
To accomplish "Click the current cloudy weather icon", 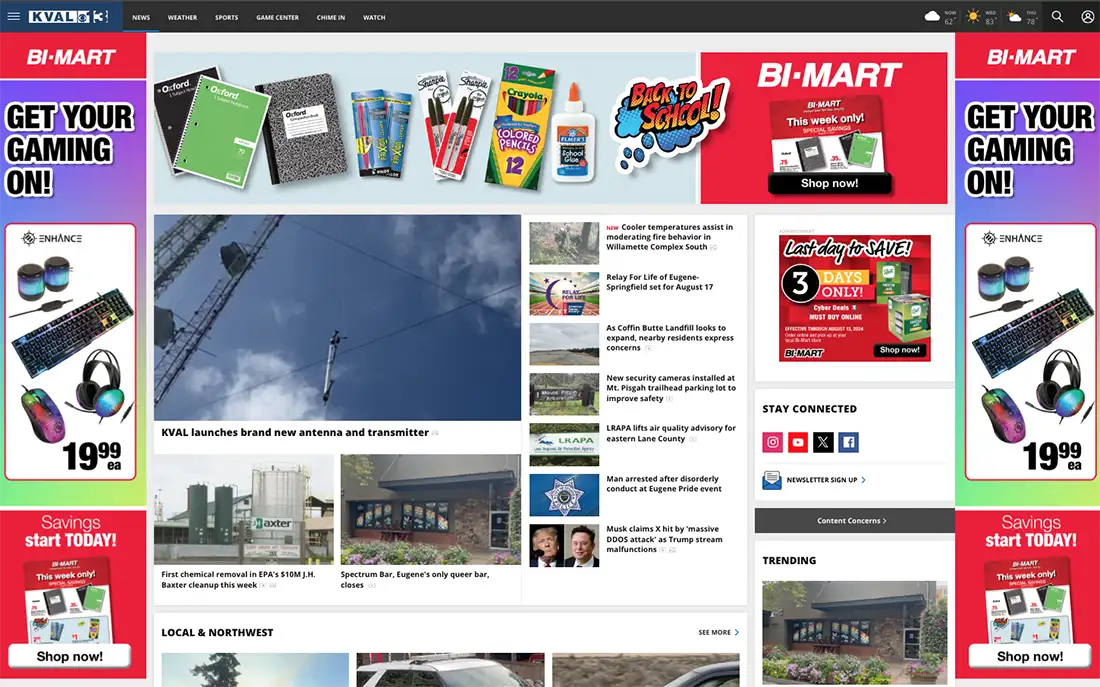I will (932, 16).
